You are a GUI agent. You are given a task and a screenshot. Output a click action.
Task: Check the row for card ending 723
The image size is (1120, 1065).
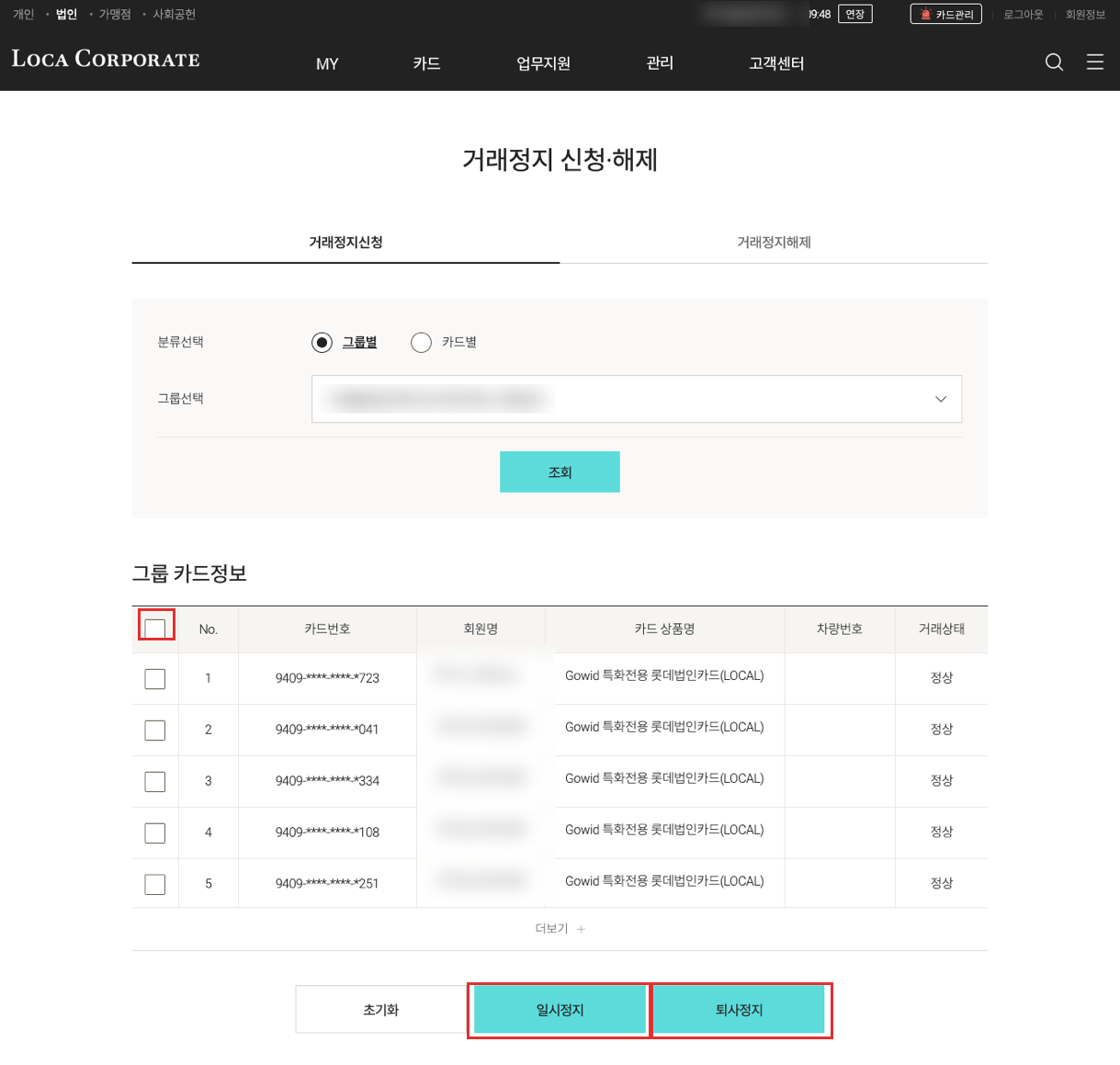coord(155,679)
